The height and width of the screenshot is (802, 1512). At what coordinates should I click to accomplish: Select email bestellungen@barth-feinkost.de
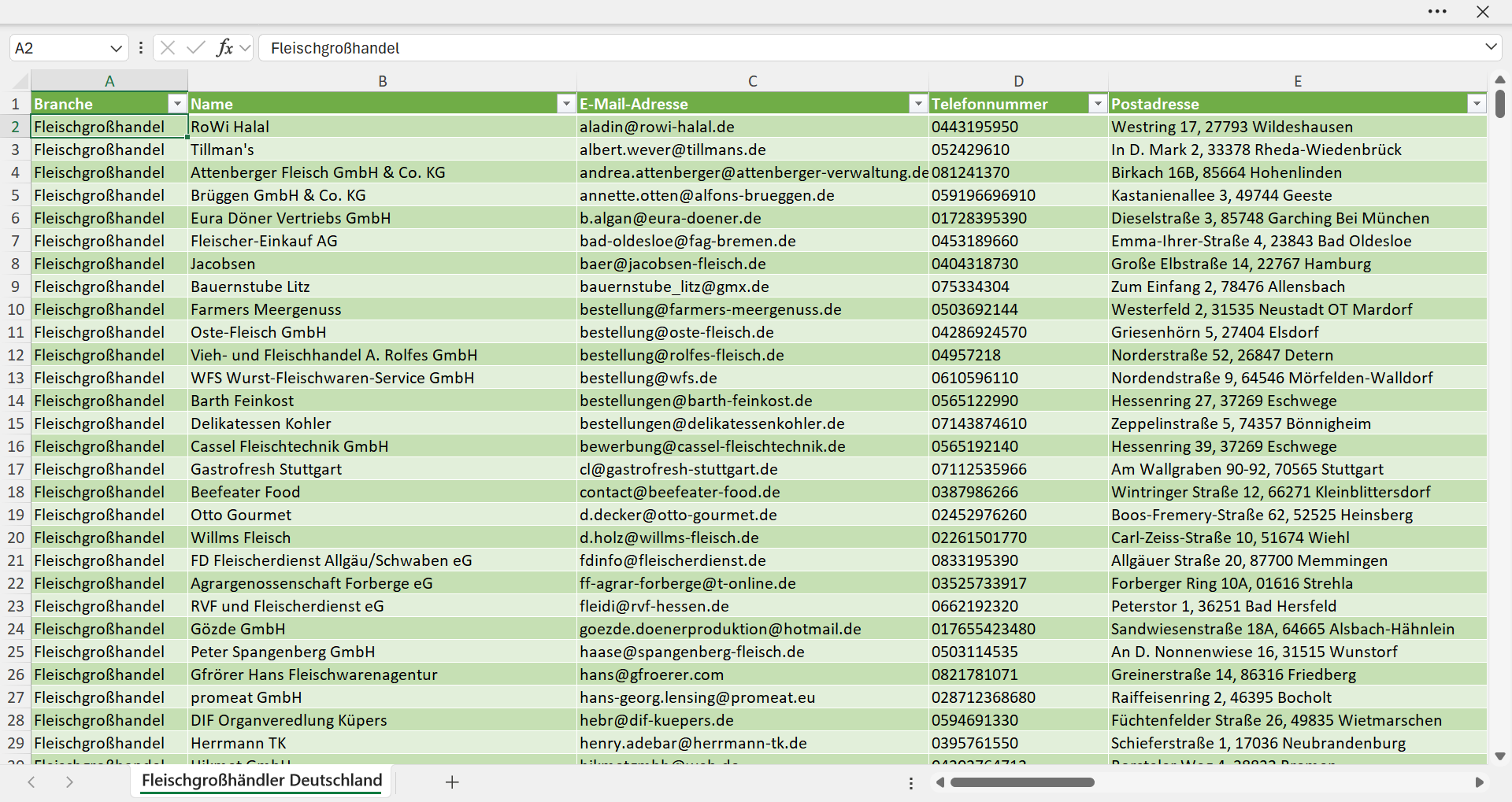pos(753,401)
